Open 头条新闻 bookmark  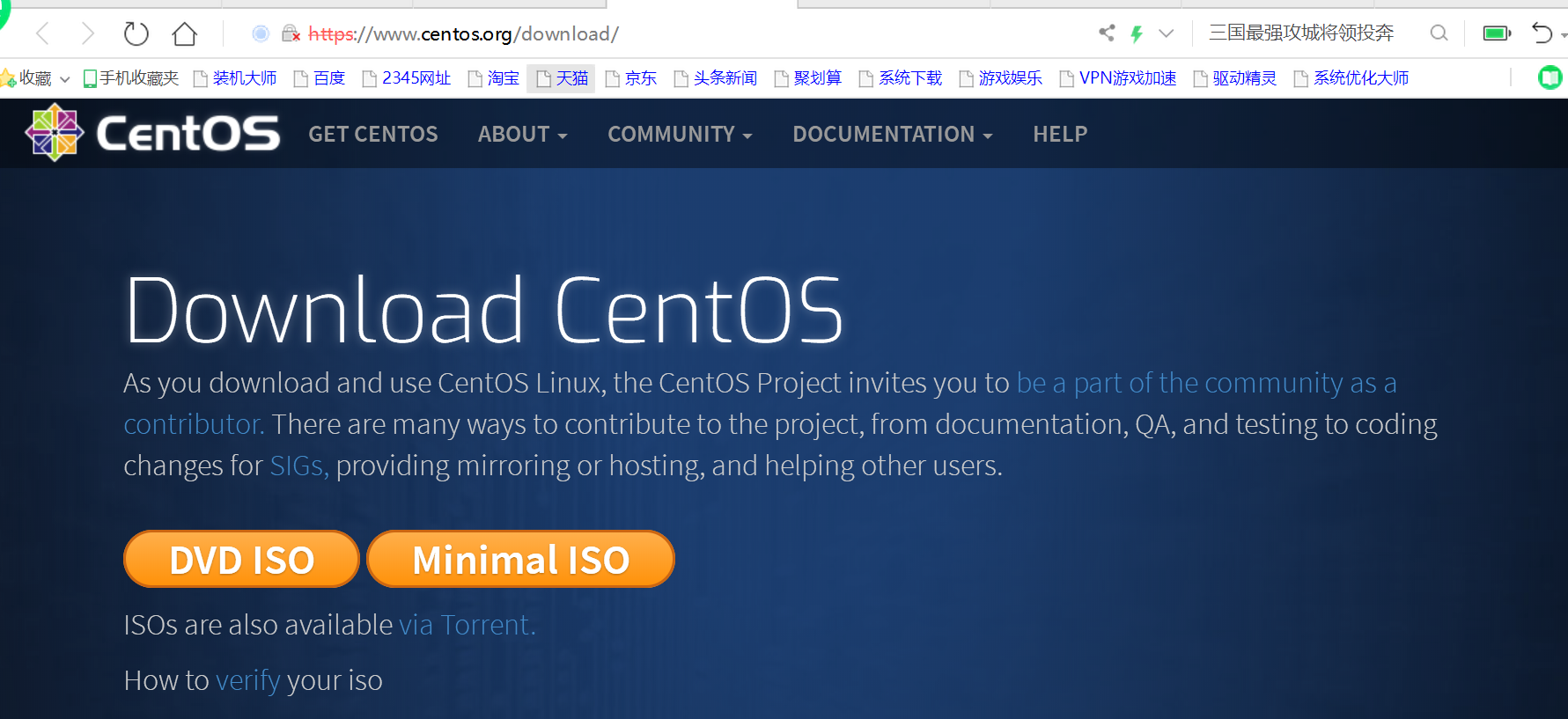pyautogui.click(x=716, y=78)
